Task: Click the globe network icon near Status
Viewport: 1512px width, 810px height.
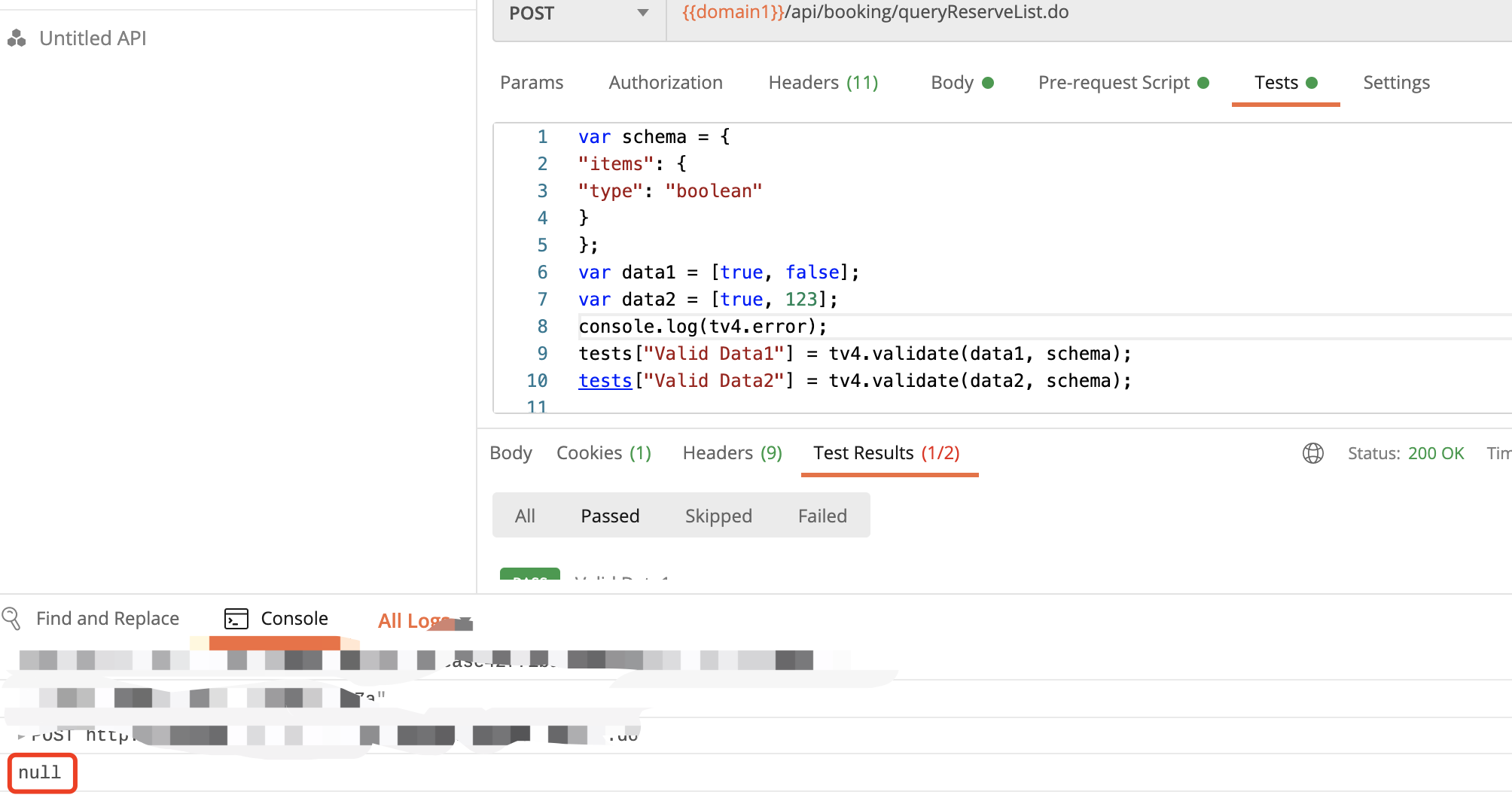Action: click(1312, 453)
